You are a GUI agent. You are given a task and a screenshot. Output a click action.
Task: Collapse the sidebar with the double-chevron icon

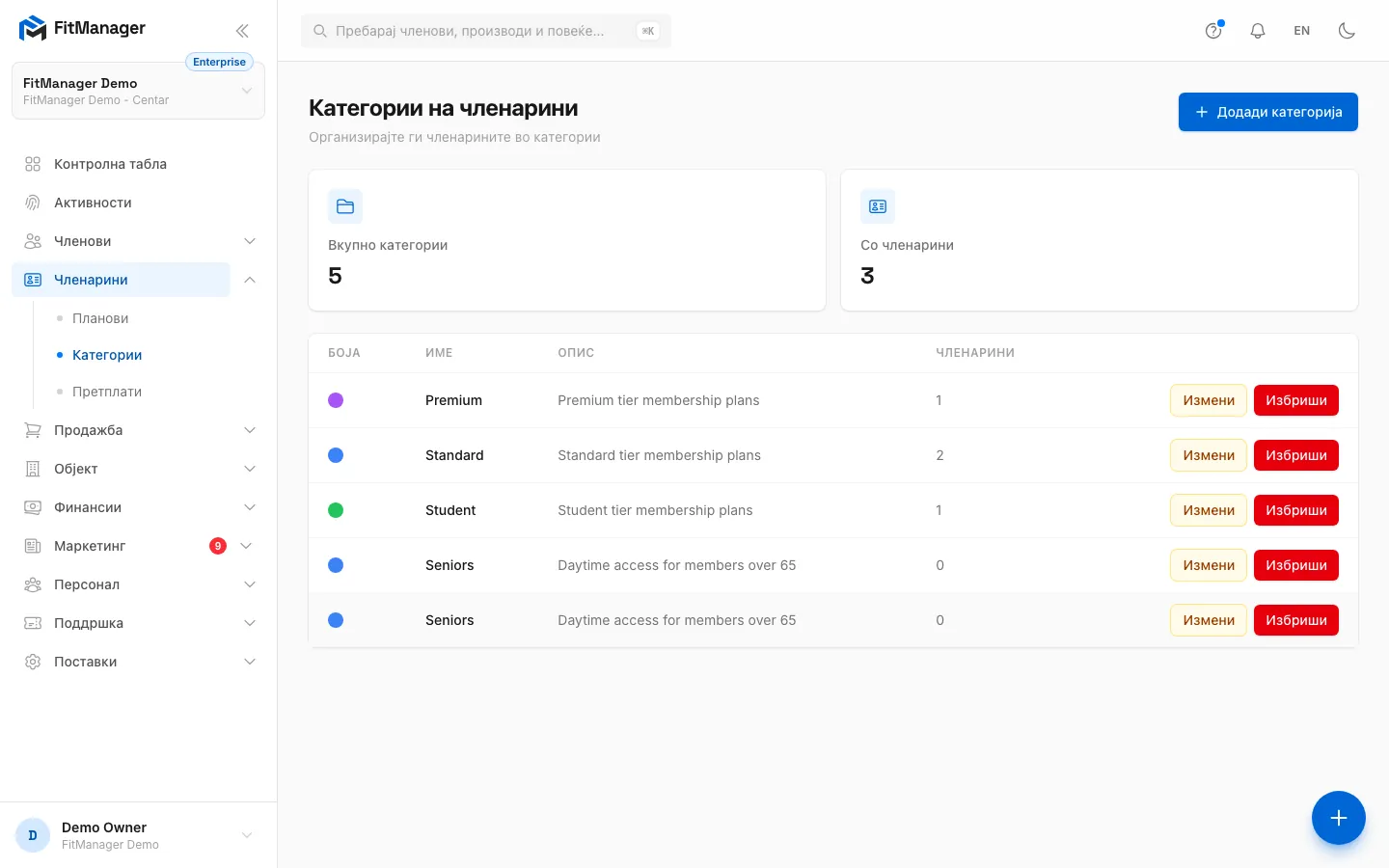242,31
